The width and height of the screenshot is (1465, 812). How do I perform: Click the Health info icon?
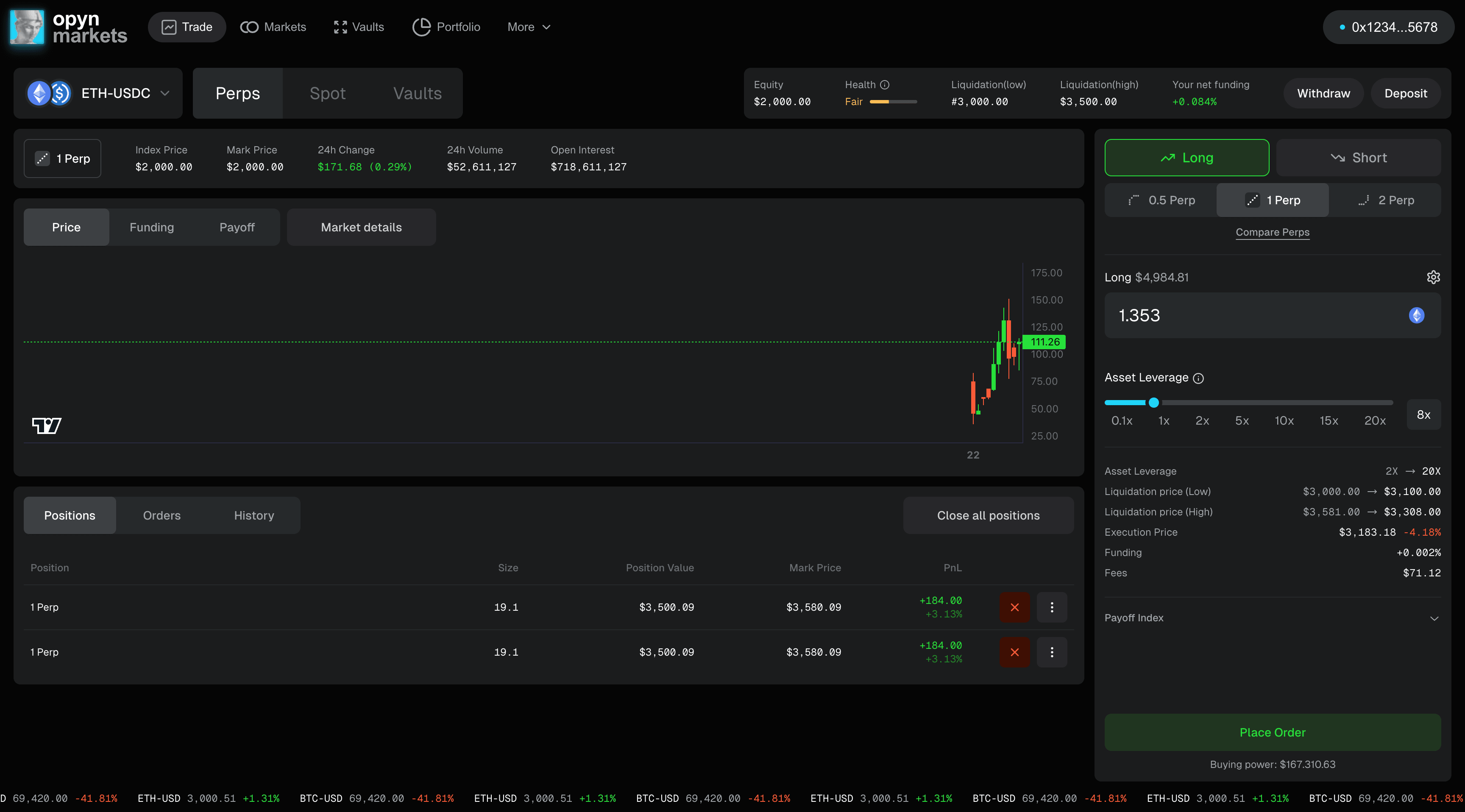coord(885,84)
